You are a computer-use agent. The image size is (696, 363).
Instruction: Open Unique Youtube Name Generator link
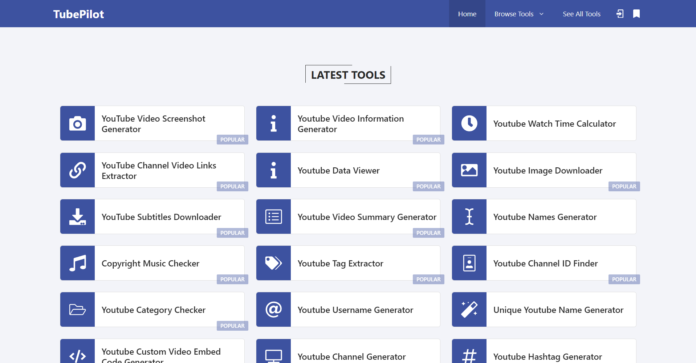pyautogui.click(x=558, y=310)
